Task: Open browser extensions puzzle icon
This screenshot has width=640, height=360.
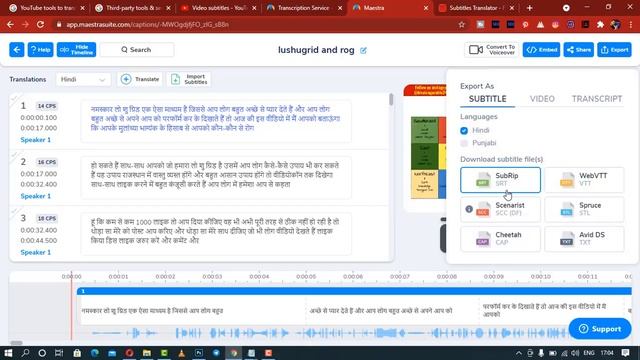Action: click(x=600, y=25)
